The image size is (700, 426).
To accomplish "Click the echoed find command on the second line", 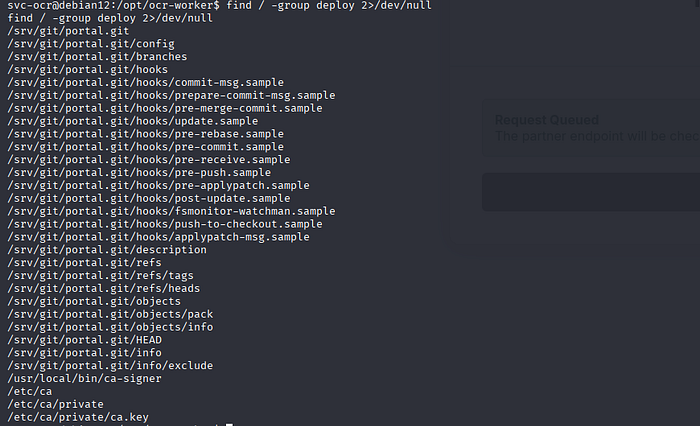I will [x=109, y=19].
